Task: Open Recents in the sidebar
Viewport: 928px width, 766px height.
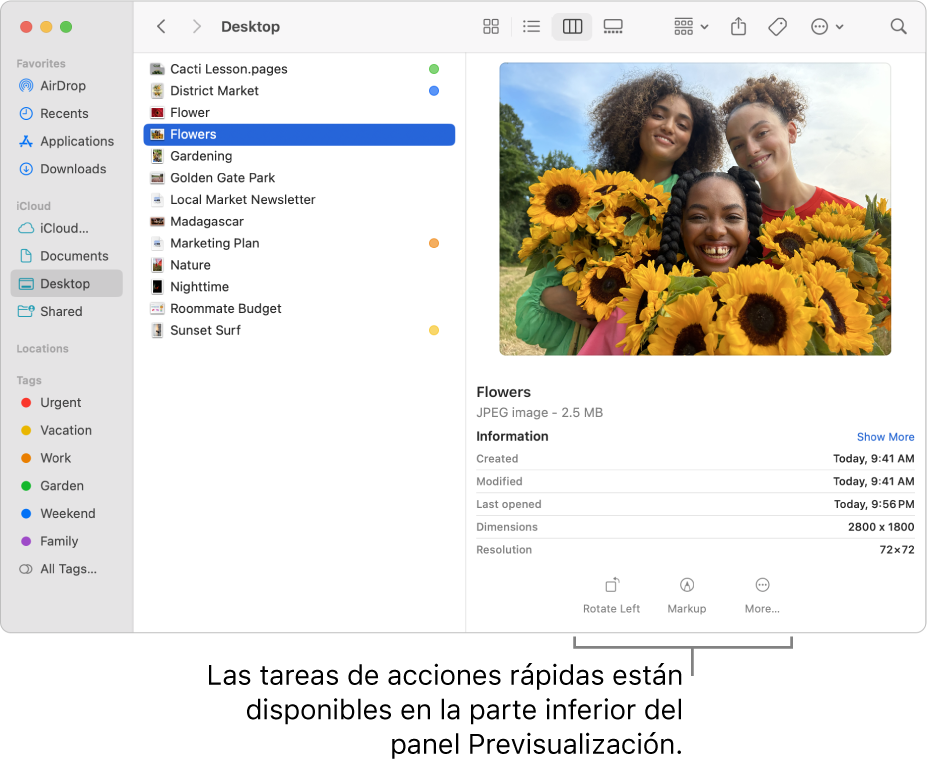Action: point(64,114)
